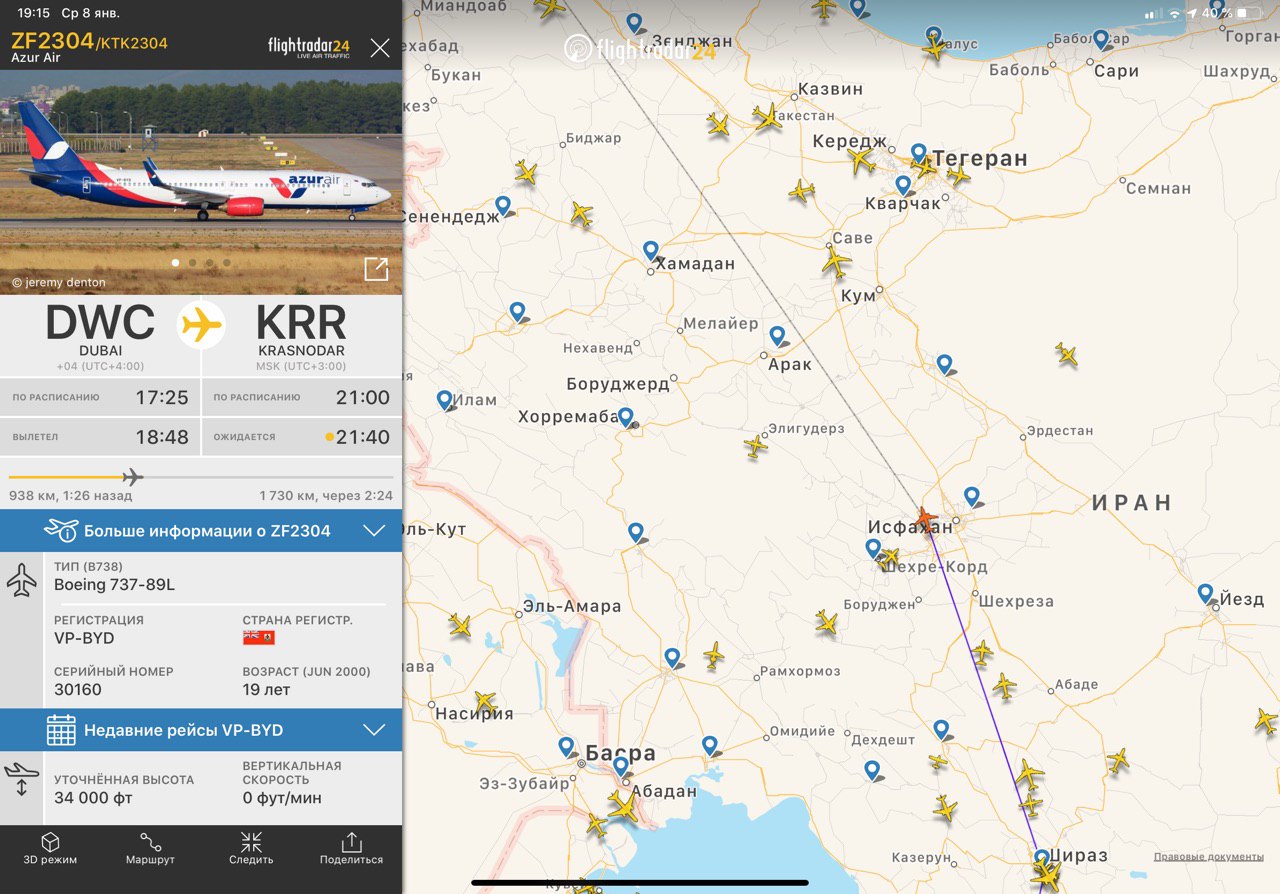The height and width of the screenshot is (894, 1280).
Task: Select the airport pin near Арак
Action: click(777, 336)
